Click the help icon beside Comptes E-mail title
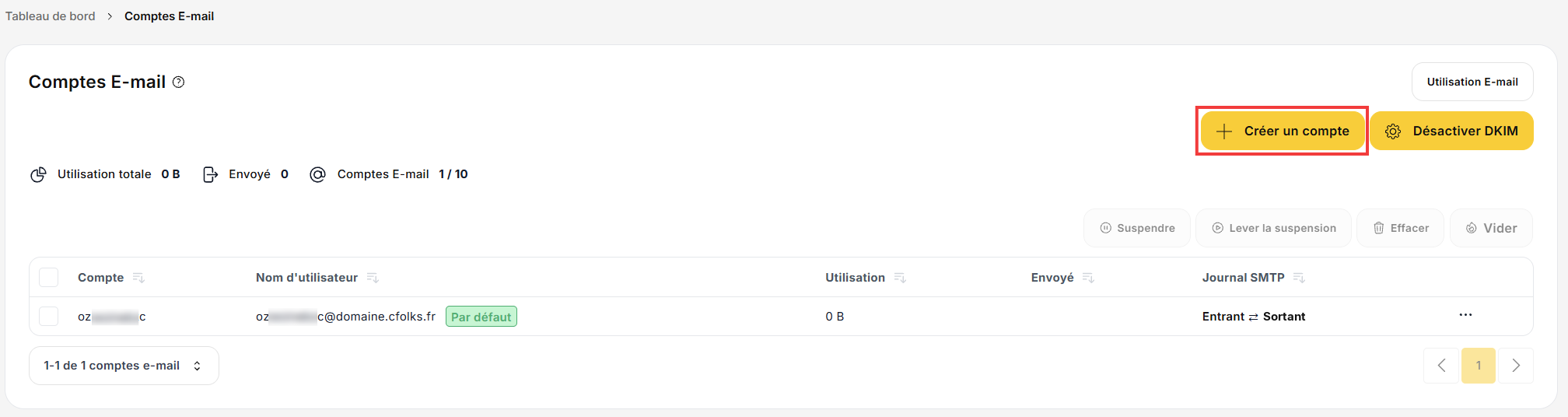The image size is (1568, 417). (178, 82)
